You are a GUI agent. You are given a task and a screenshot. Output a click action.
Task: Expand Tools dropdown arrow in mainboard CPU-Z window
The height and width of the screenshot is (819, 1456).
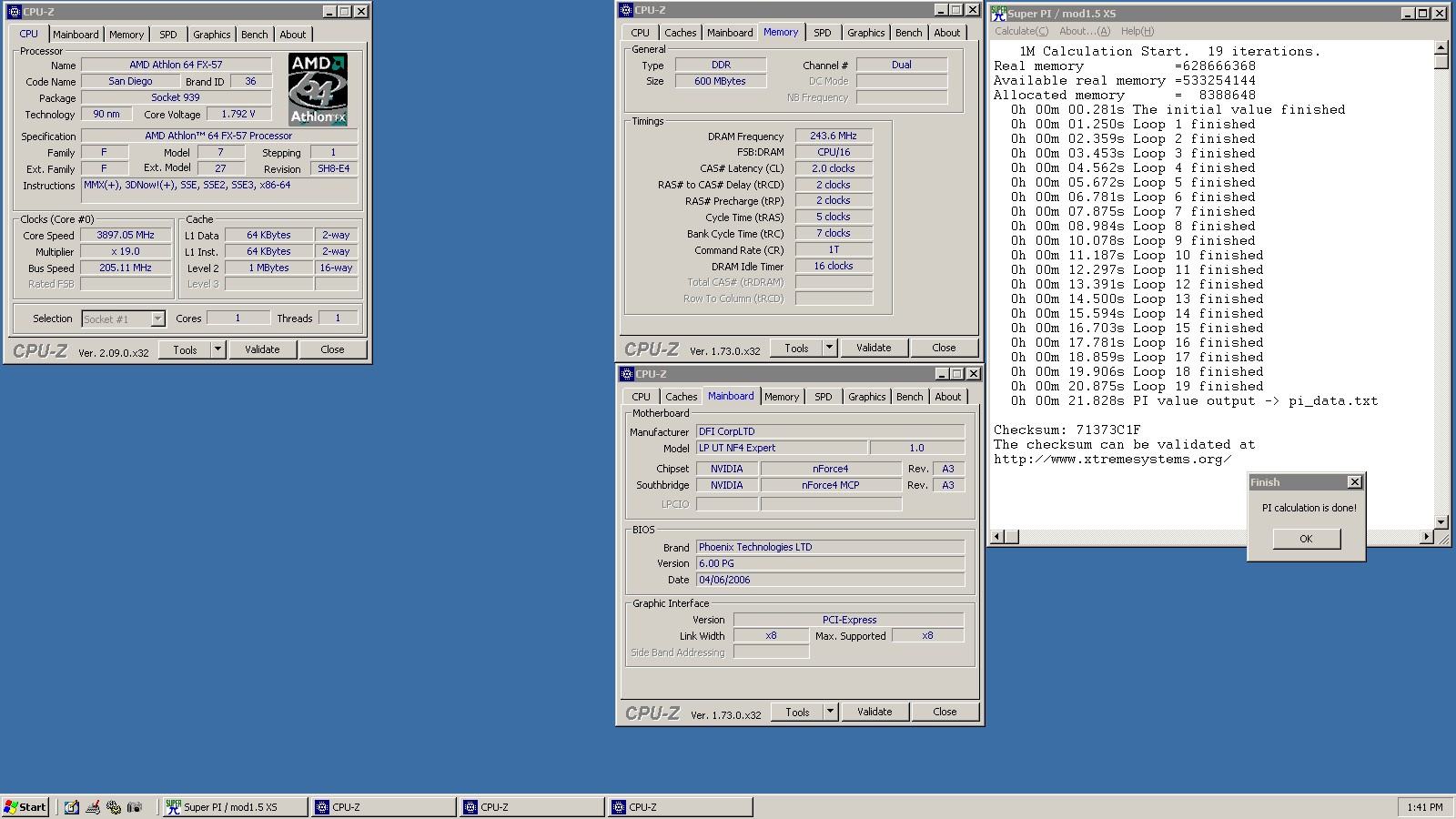[x=830, y=712]
